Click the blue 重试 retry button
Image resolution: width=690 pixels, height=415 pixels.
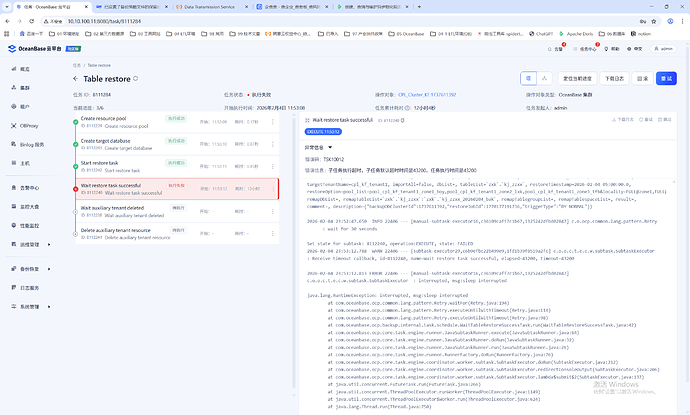pyautogui.click(x=667, y=78)
